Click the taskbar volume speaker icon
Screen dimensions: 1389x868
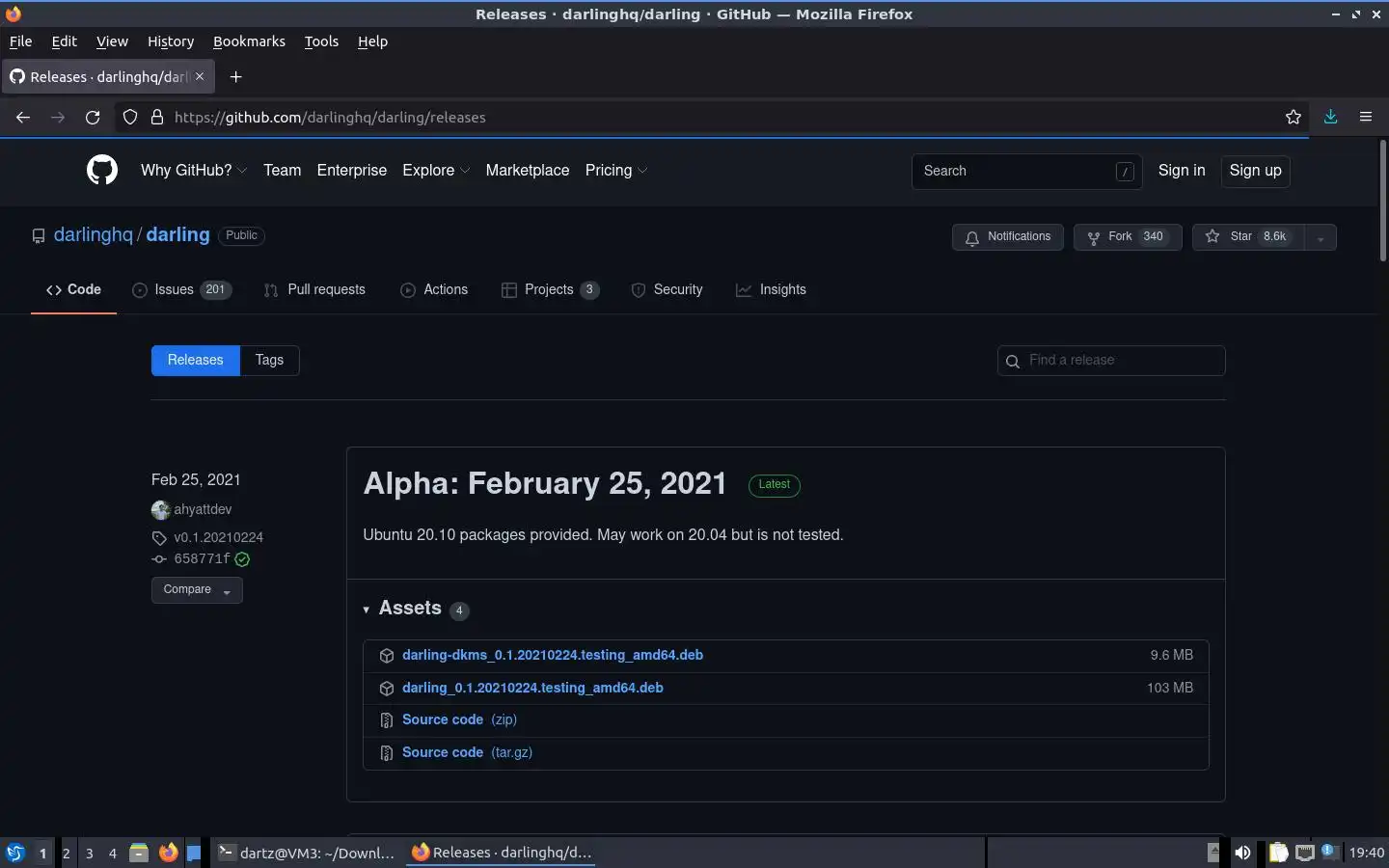[x=1242, y=853]
